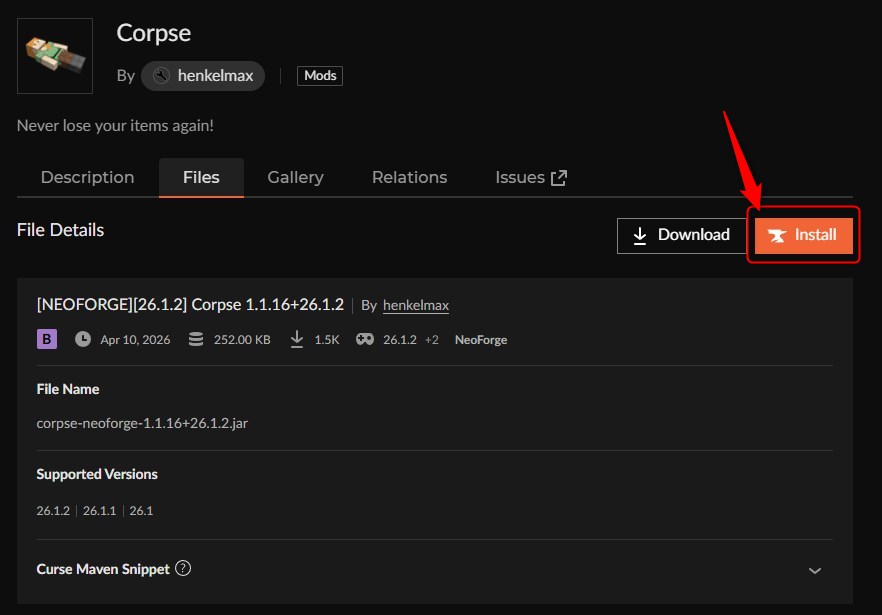Switch to the Gallery tab
Screen dimensions: 882x615
click(294, 177)
